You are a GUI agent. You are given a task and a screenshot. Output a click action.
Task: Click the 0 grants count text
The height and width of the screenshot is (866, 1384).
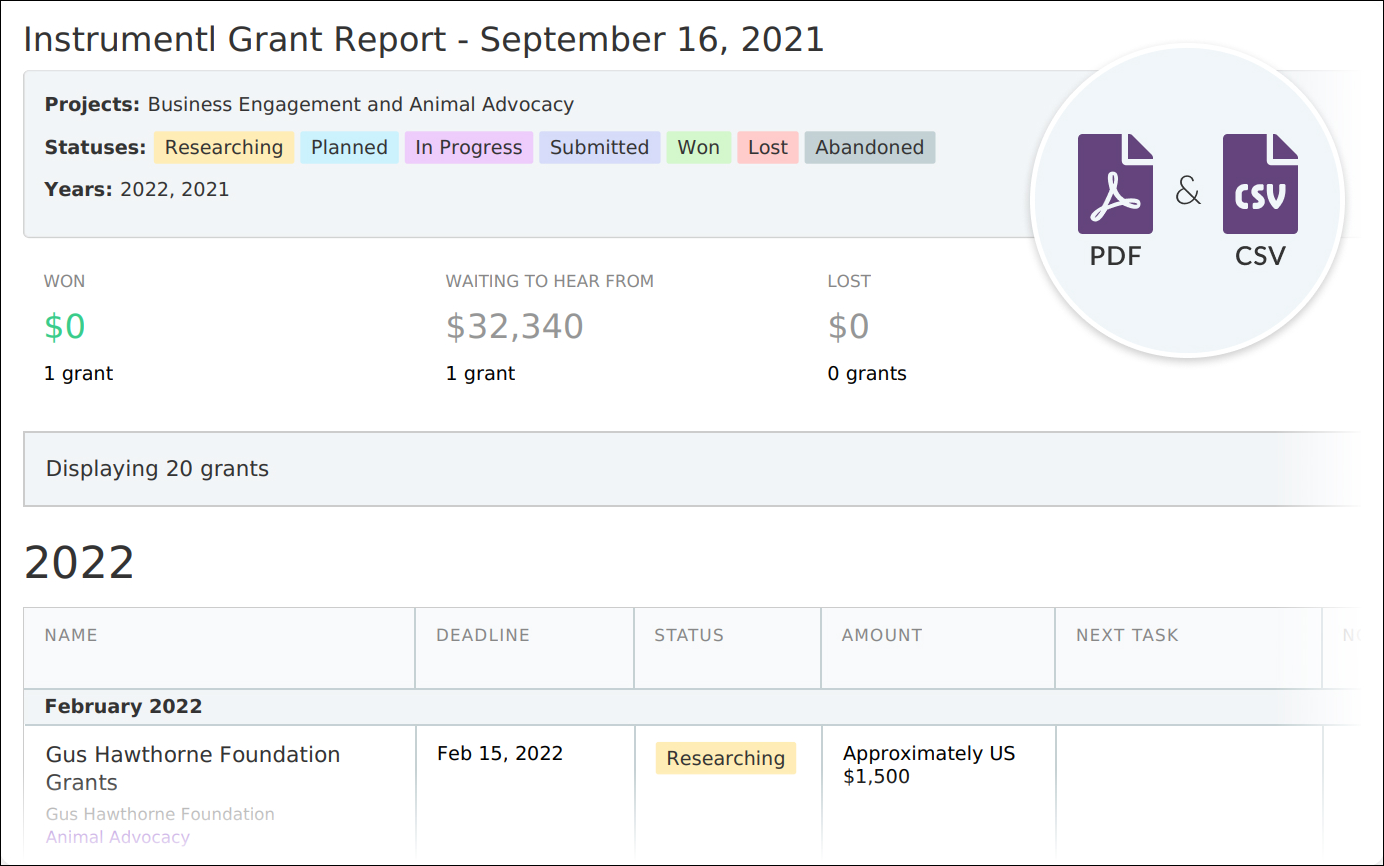[867, 374]
